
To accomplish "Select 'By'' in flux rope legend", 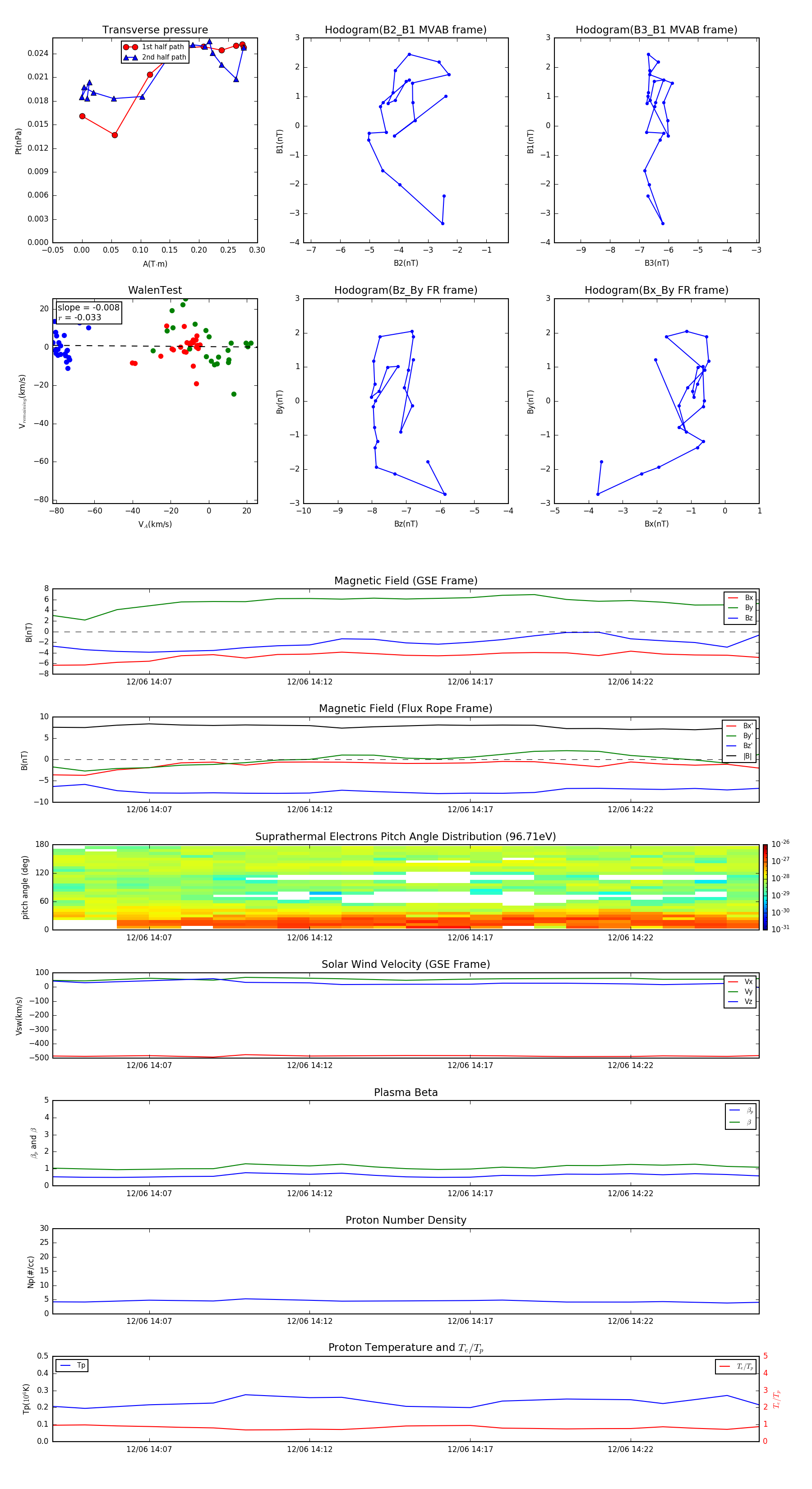I will 740,736.
